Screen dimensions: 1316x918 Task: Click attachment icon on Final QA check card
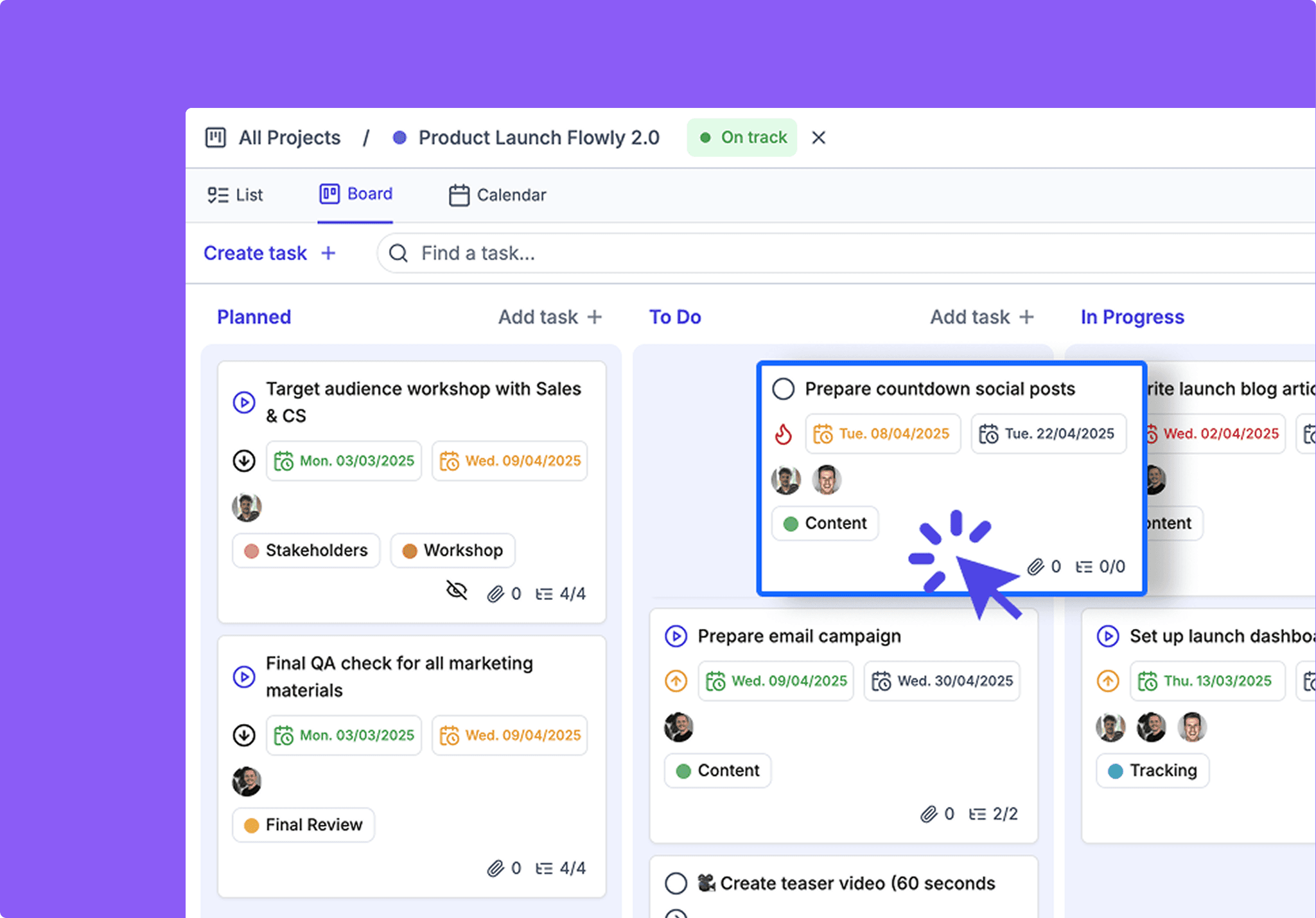[x=495, y=868]
